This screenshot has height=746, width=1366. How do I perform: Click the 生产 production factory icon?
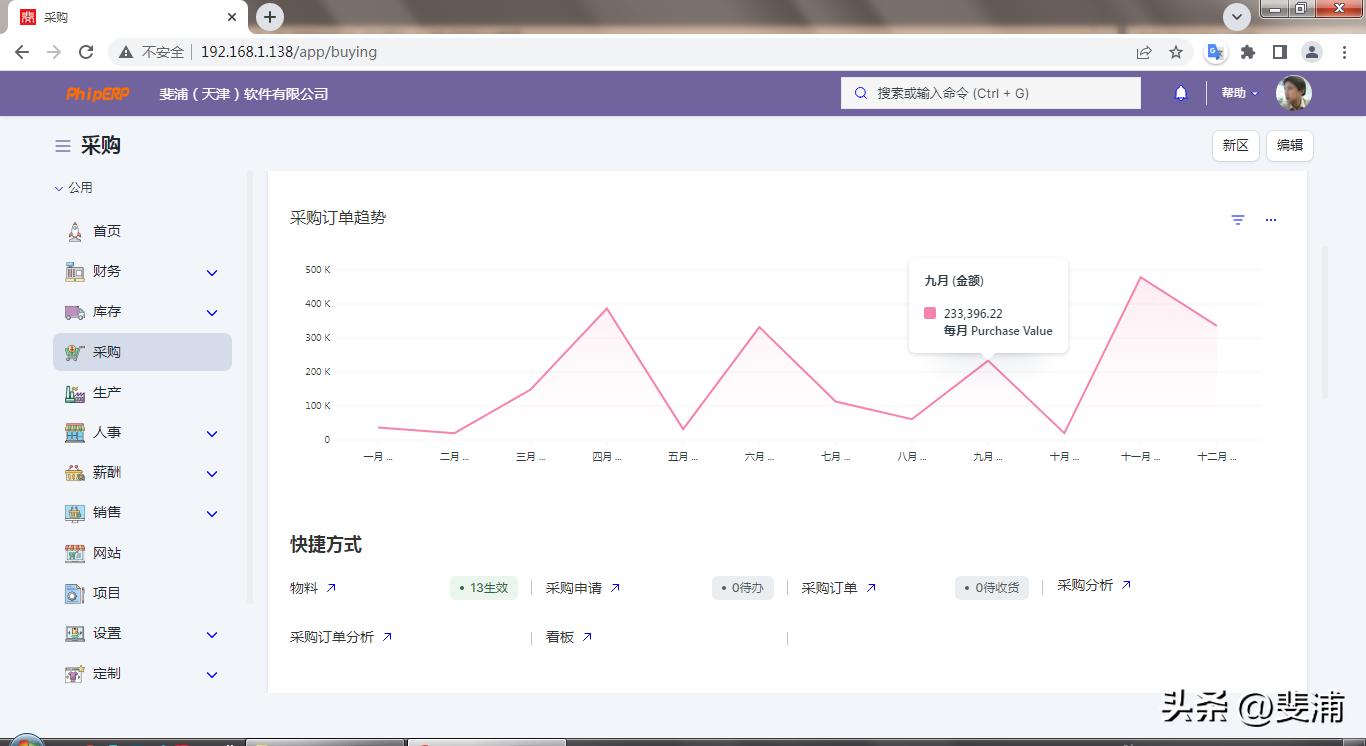[74, 392]
